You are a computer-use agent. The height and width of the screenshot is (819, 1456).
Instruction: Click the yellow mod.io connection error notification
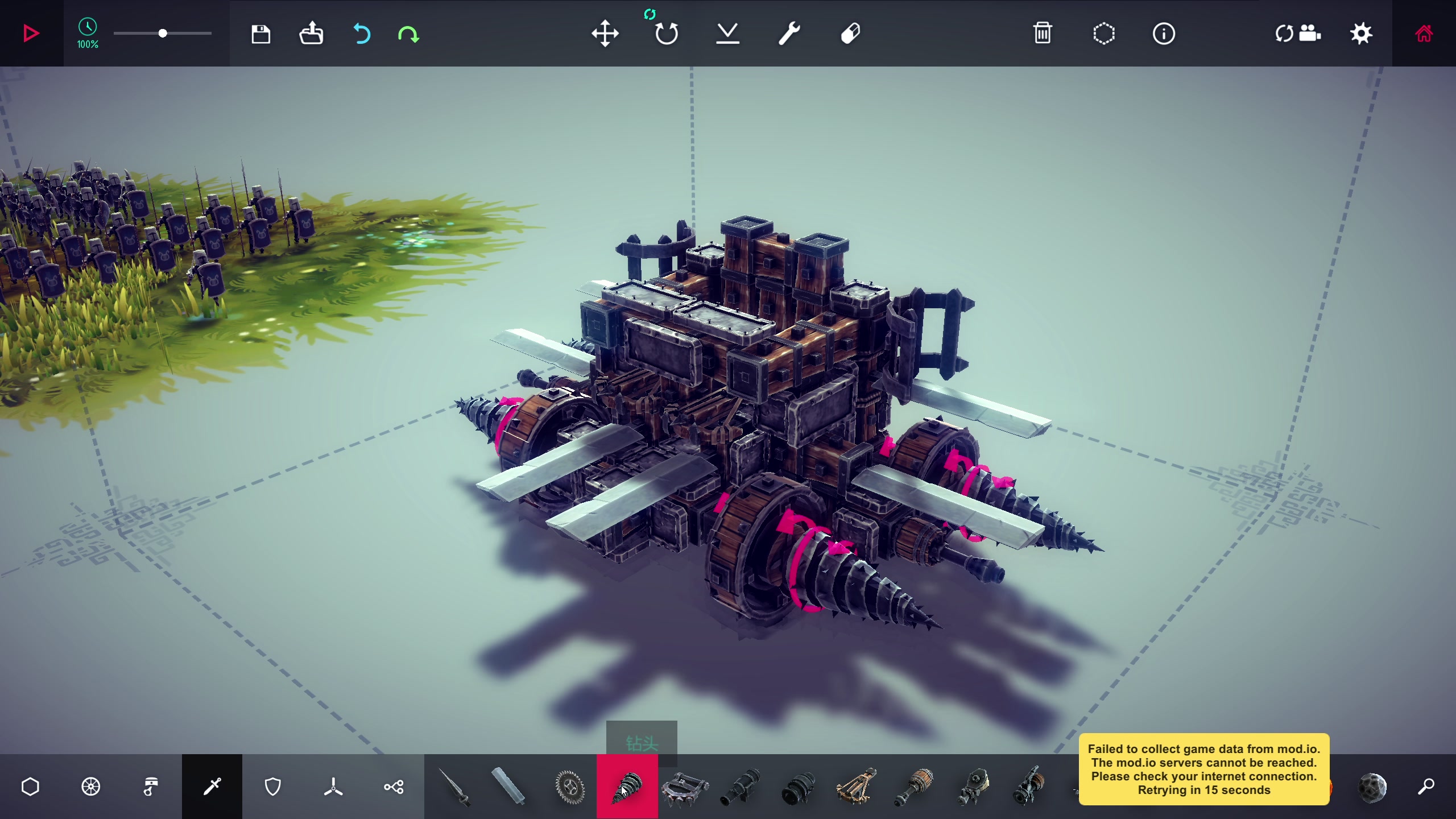pos(1204,769)
